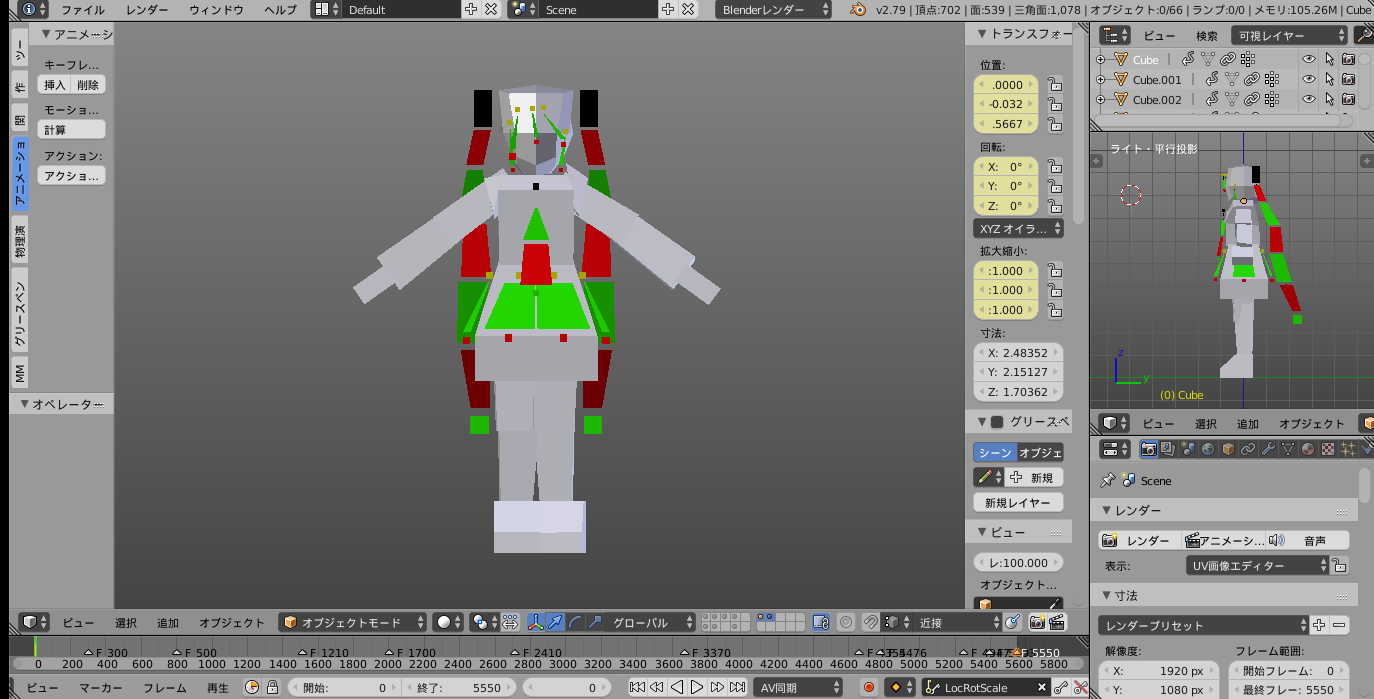
Task: Click the New Layer grease pencil button
Action: [1018, 503]
